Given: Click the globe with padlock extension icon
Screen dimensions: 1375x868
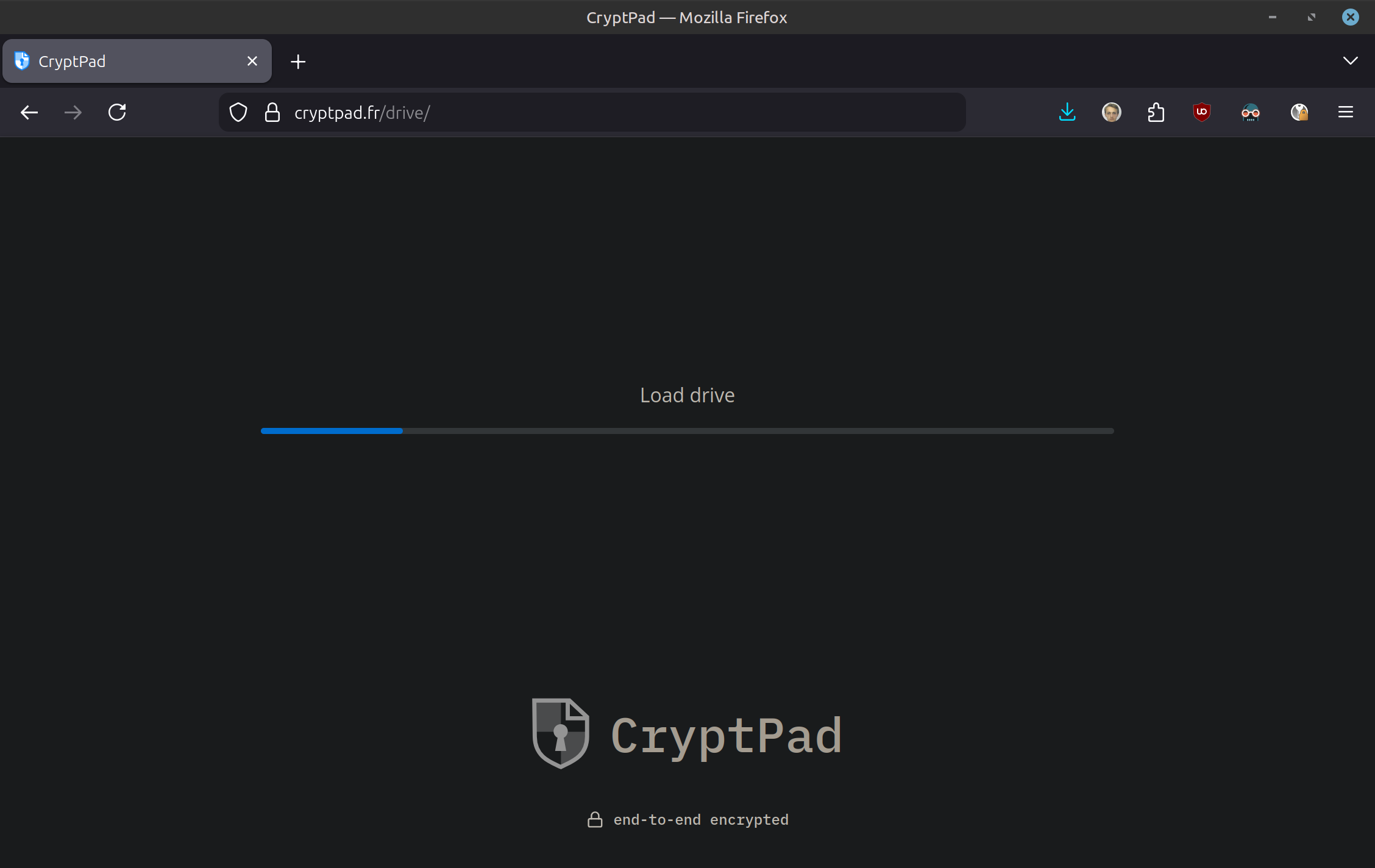Looking at the screenshot, I should tap(1299, 112).
